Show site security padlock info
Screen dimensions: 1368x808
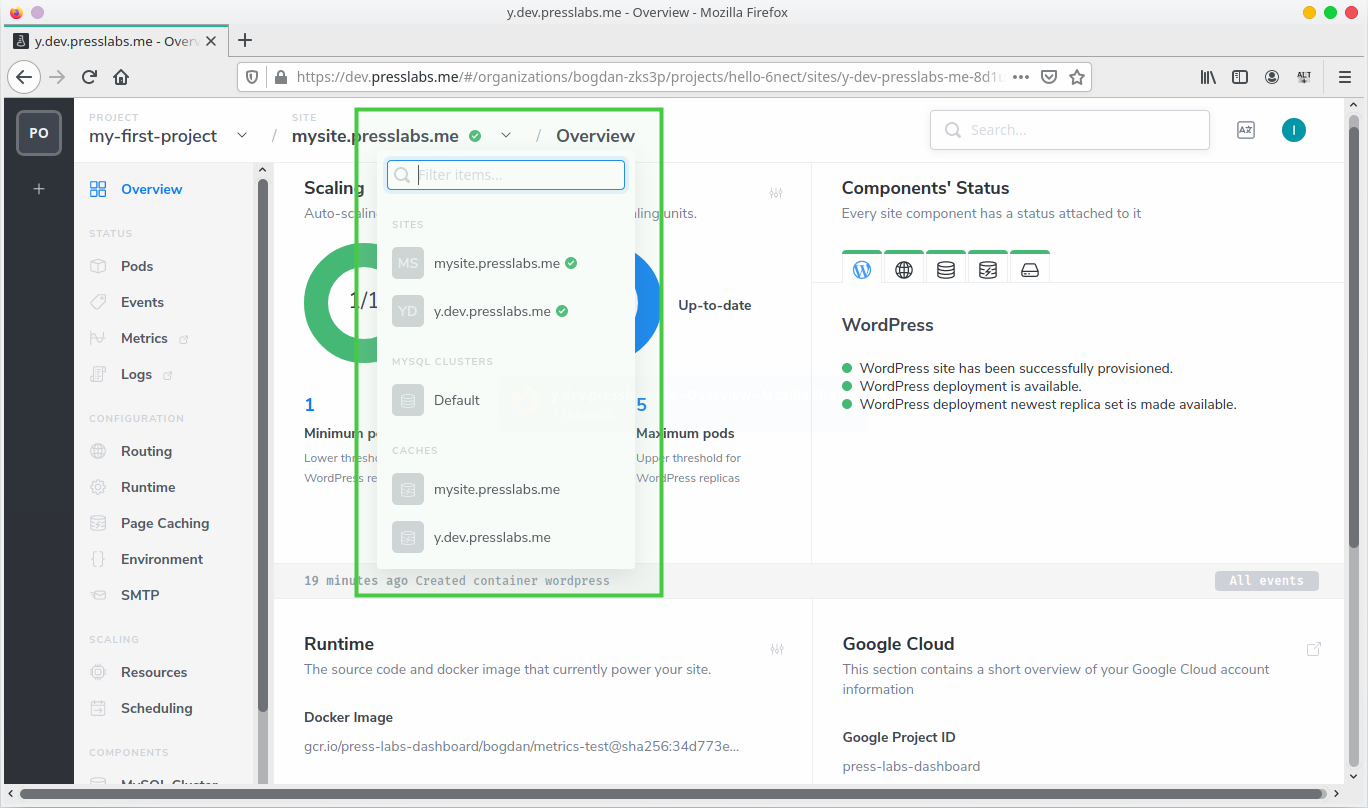click(x=279, y=77)
